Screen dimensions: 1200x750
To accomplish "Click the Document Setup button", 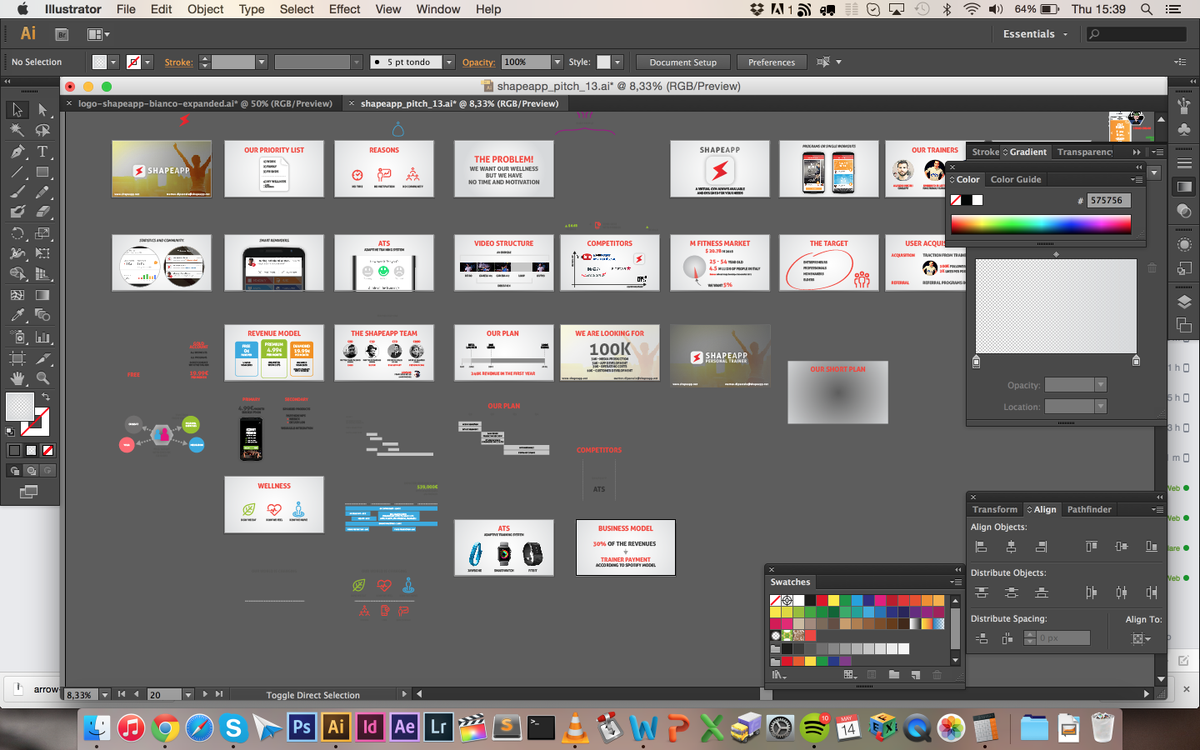I will (683, 62).
